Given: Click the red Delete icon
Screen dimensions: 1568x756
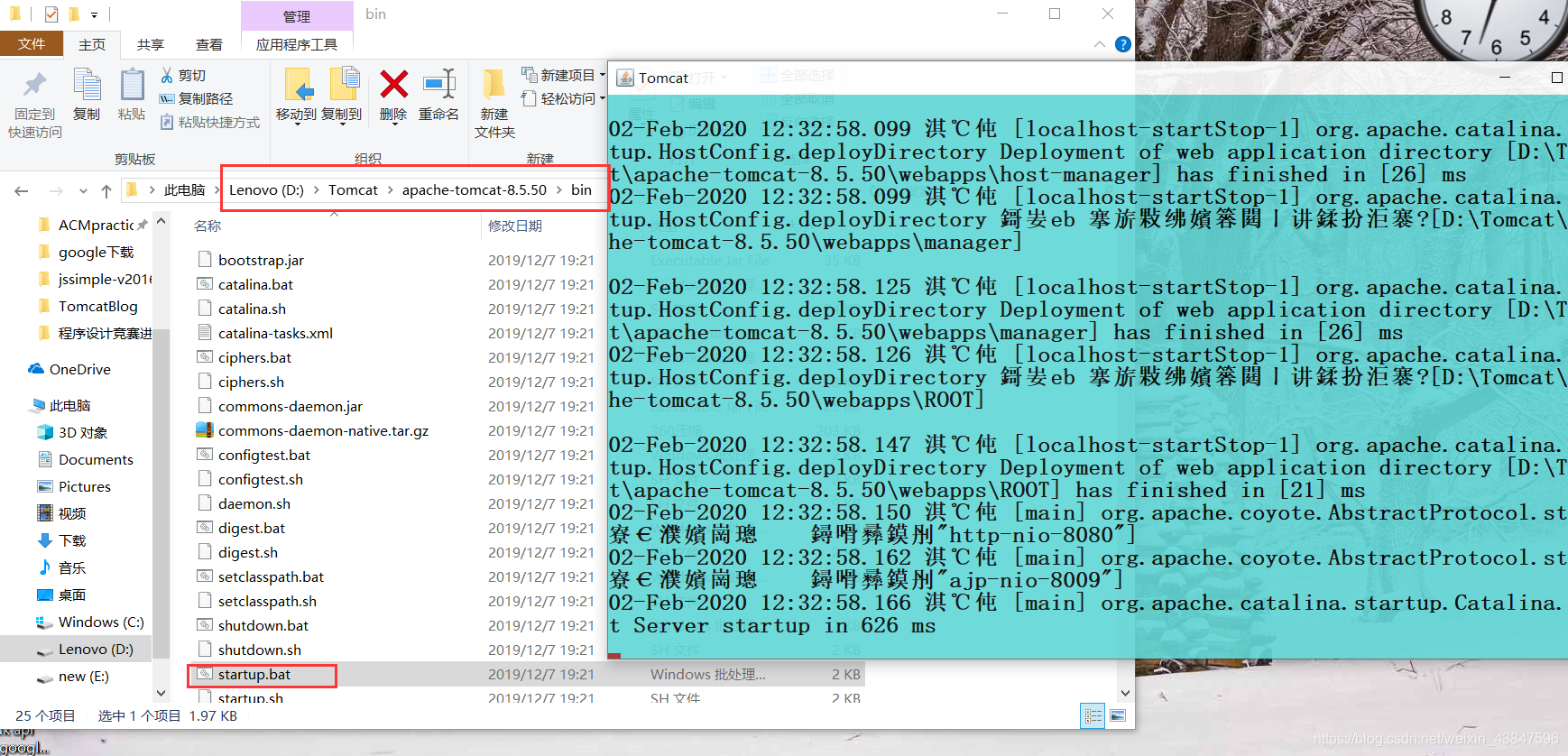Looking at the screenshot, I should pyautogui.click(x=393, y=85).
